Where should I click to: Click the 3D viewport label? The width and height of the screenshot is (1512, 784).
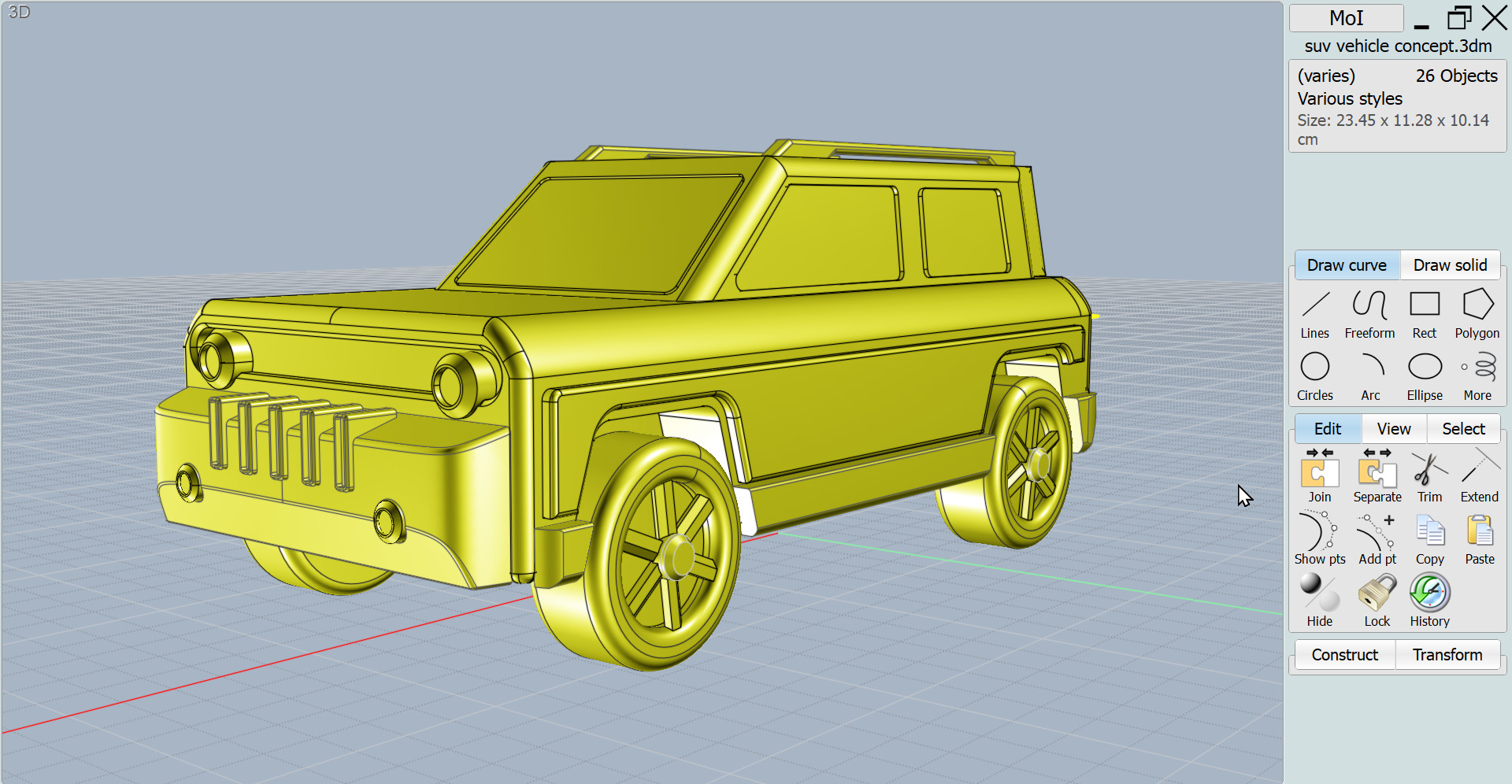click(19, 12)
